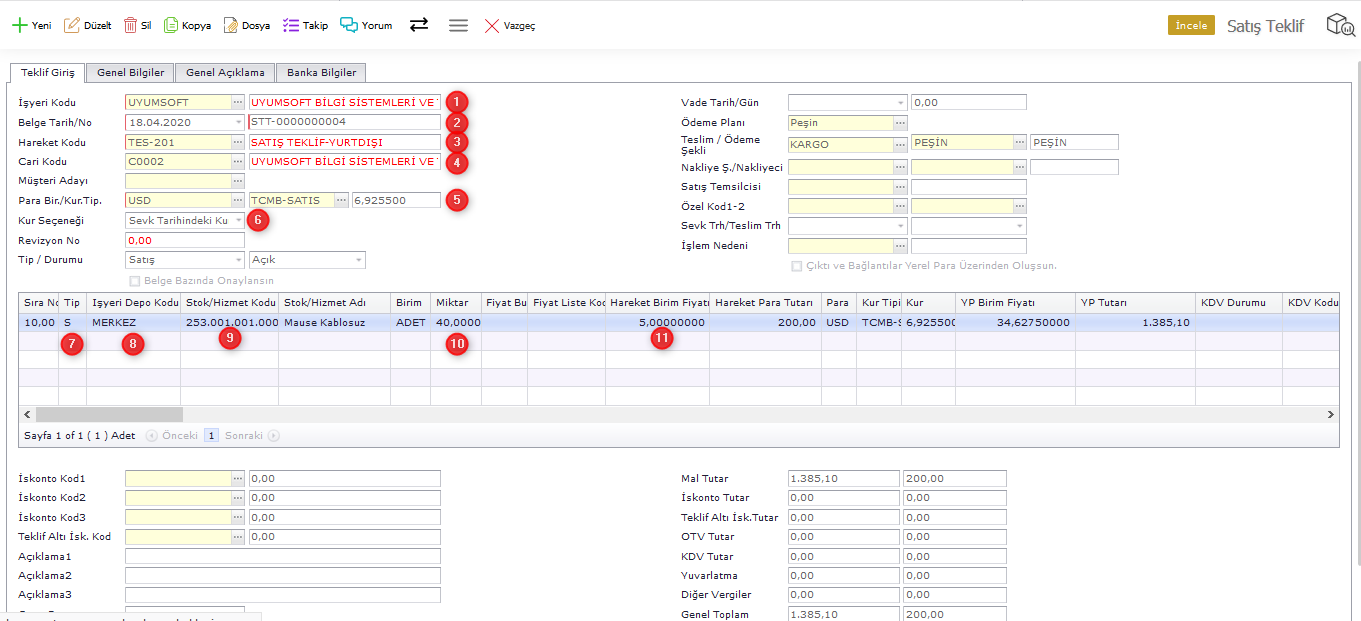
Task: Open the Belge Tarih date dropdown
Action: click(x=238, y=122)
